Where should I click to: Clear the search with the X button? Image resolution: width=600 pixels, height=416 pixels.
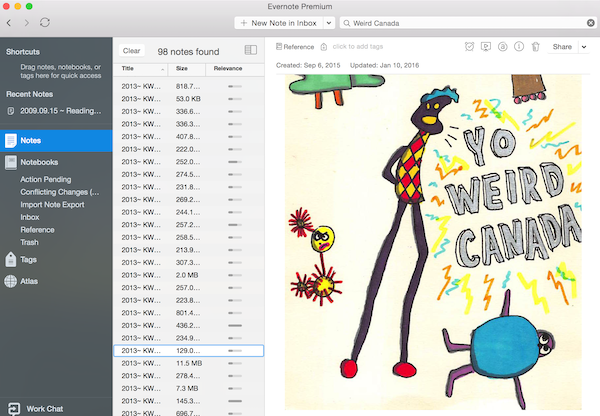[591, 23]
